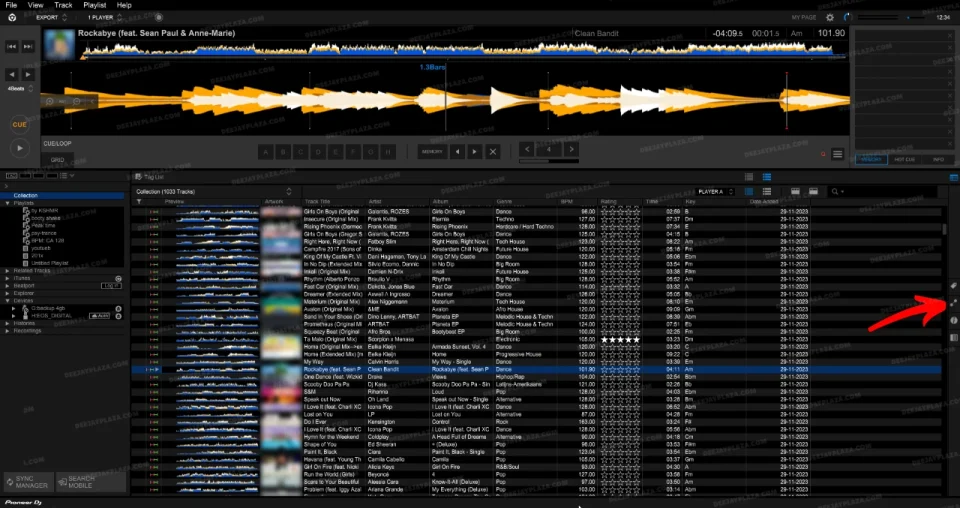Click the tag icon in right sidebar

[953, 286]
